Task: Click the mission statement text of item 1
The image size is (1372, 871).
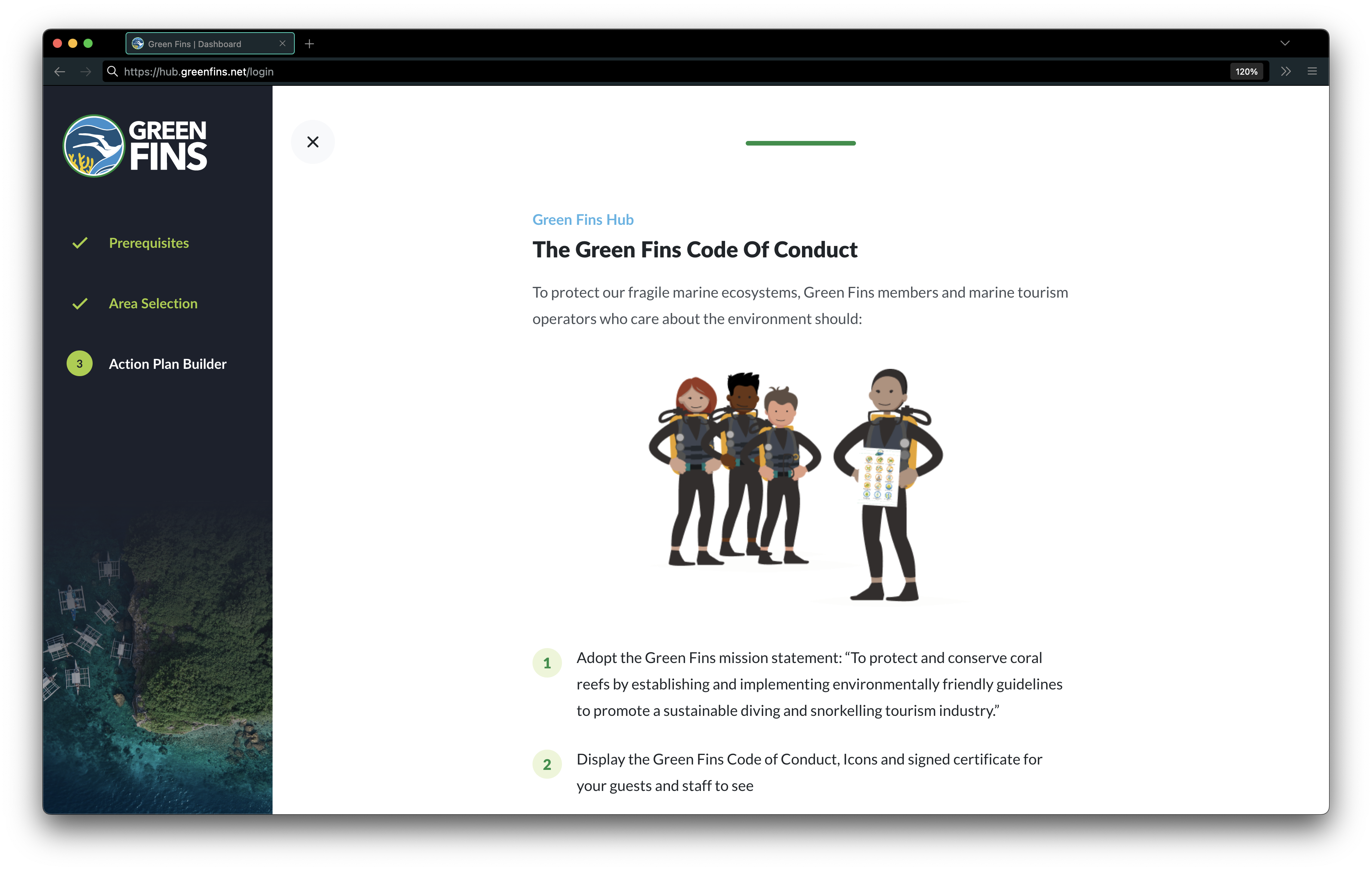Action: pos(819,684)
